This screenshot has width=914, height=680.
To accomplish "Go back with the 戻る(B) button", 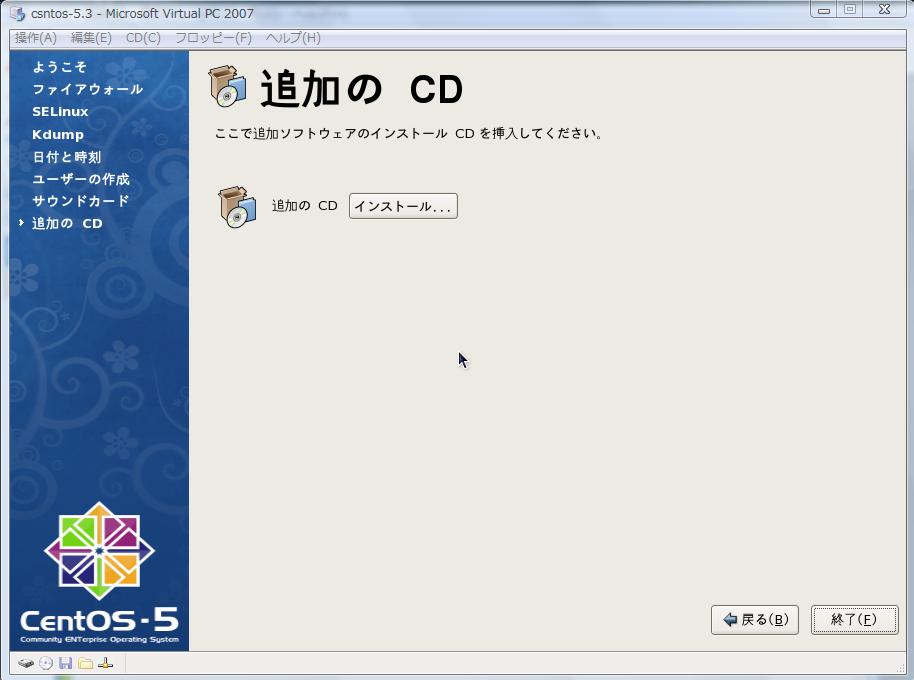I will tap(755, 620).
